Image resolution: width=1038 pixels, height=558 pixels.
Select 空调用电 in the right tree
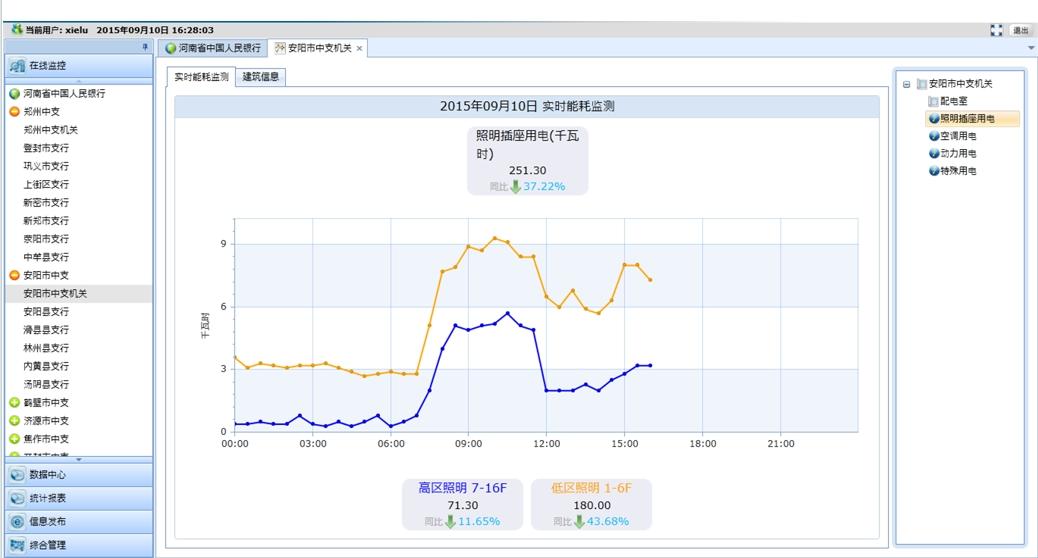(957, 136)
